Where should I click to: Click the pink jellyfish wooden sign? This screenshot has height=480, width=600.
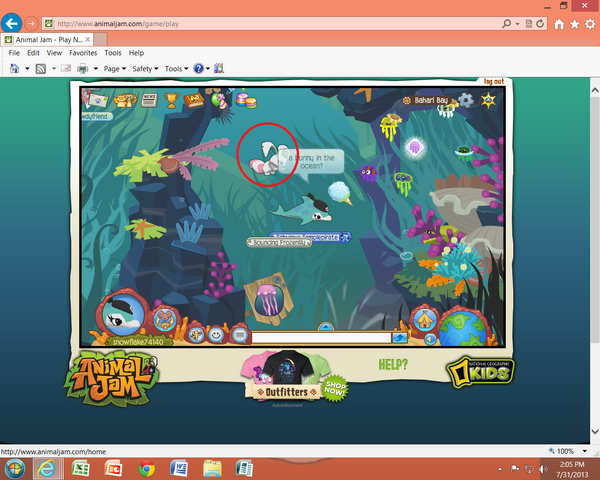pyautogui.click(x=269, y=299)
